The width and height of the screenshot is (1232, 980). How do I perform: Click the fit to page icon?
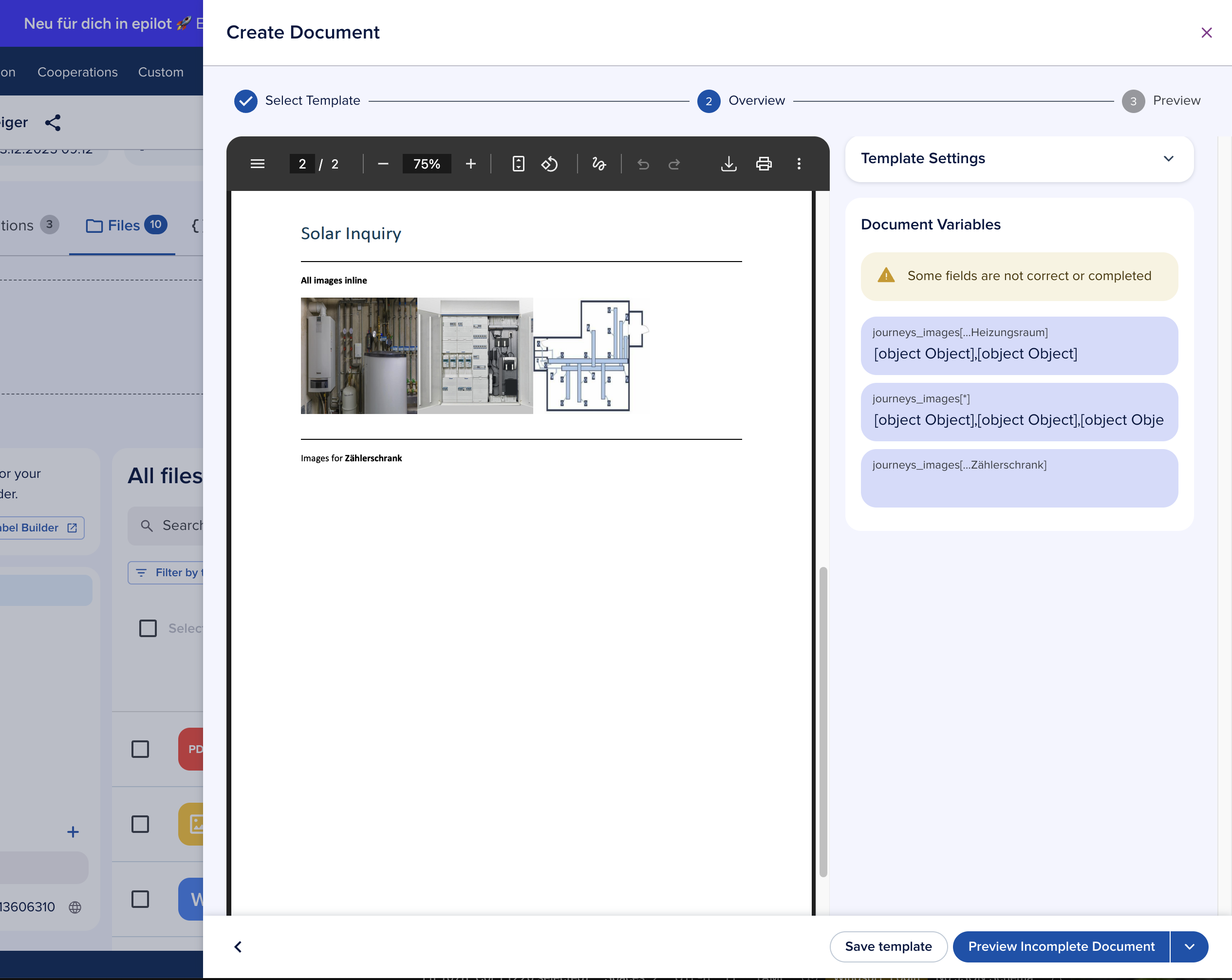(518, 164)
